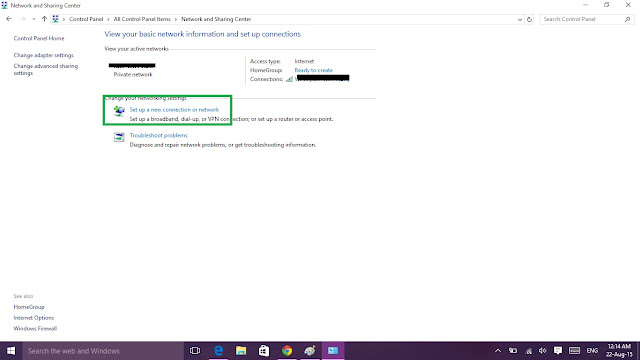Screen dimensions: 640x360
Task: Click HomeGroup Ready to create link
Action: pyautogui.click(x=313, y=70)
